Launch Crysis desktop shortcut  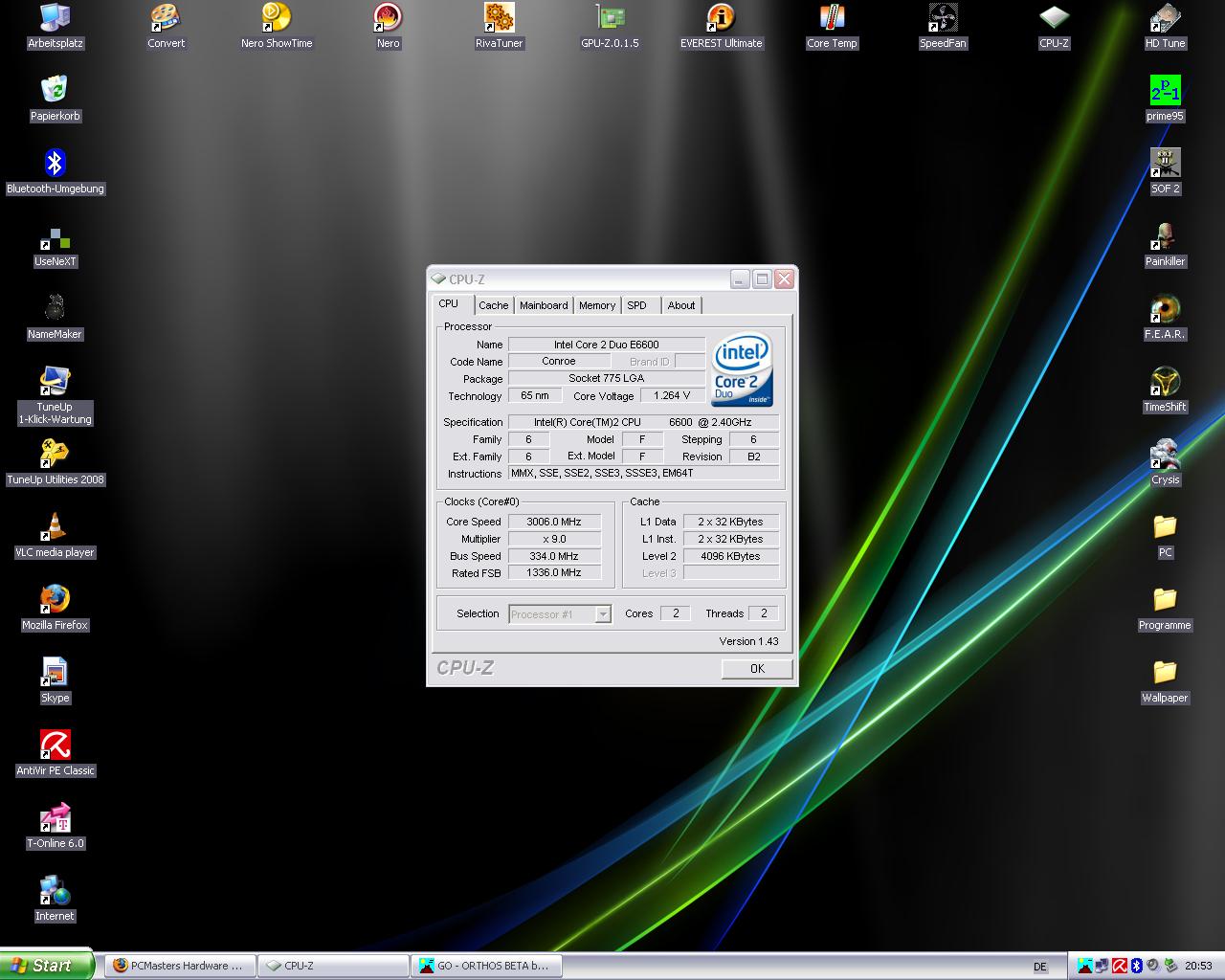tap(1165, 462)
